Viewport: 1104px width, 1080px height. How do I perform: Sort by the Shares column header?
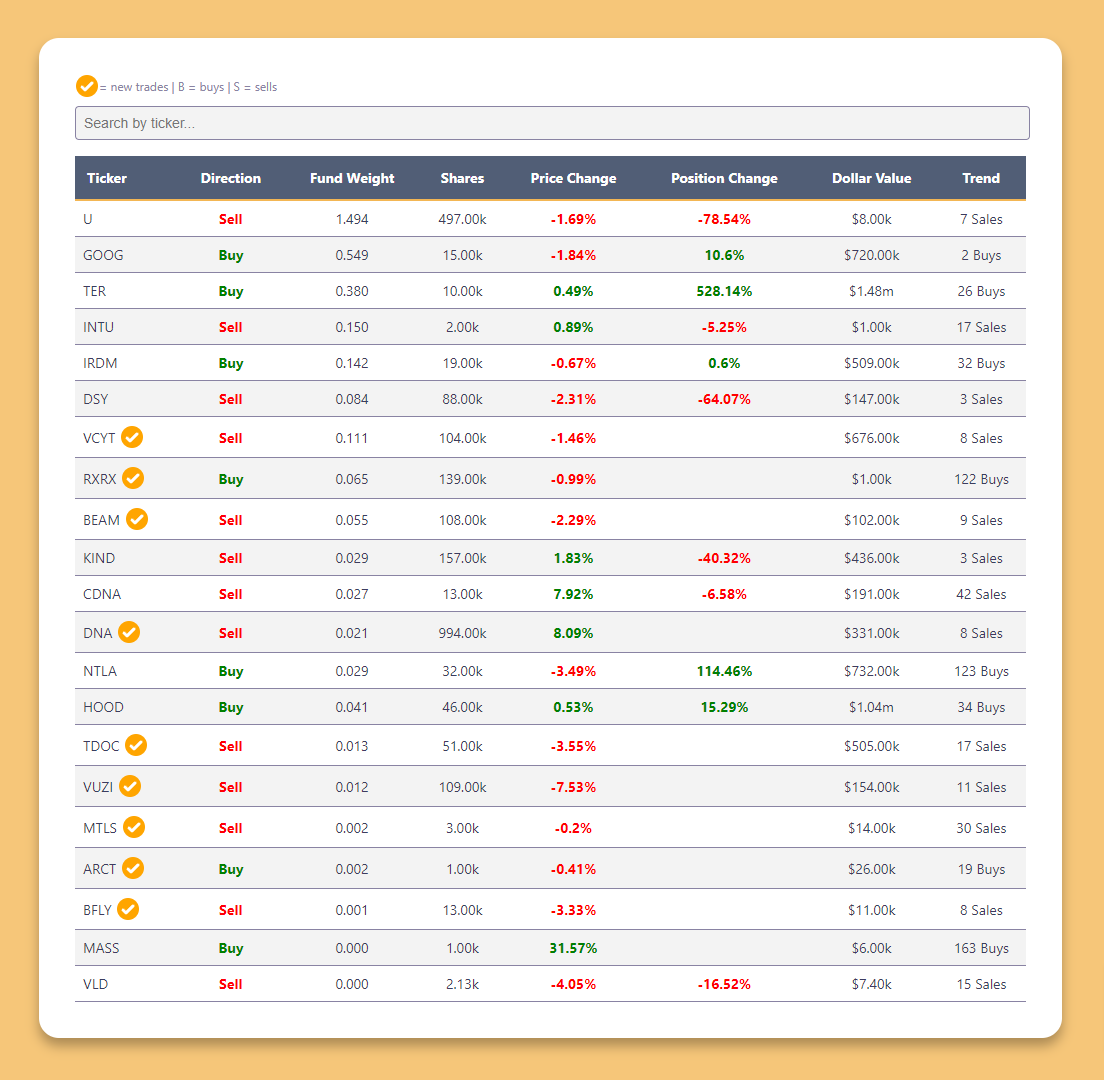(x=463, y=178)
